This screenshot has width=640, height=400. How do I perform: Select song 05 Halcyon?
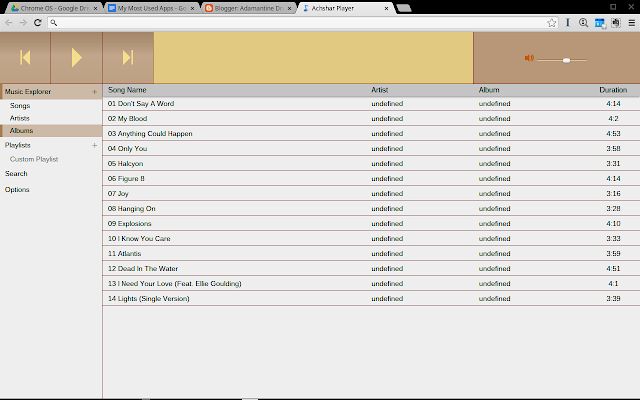[371, 164]
